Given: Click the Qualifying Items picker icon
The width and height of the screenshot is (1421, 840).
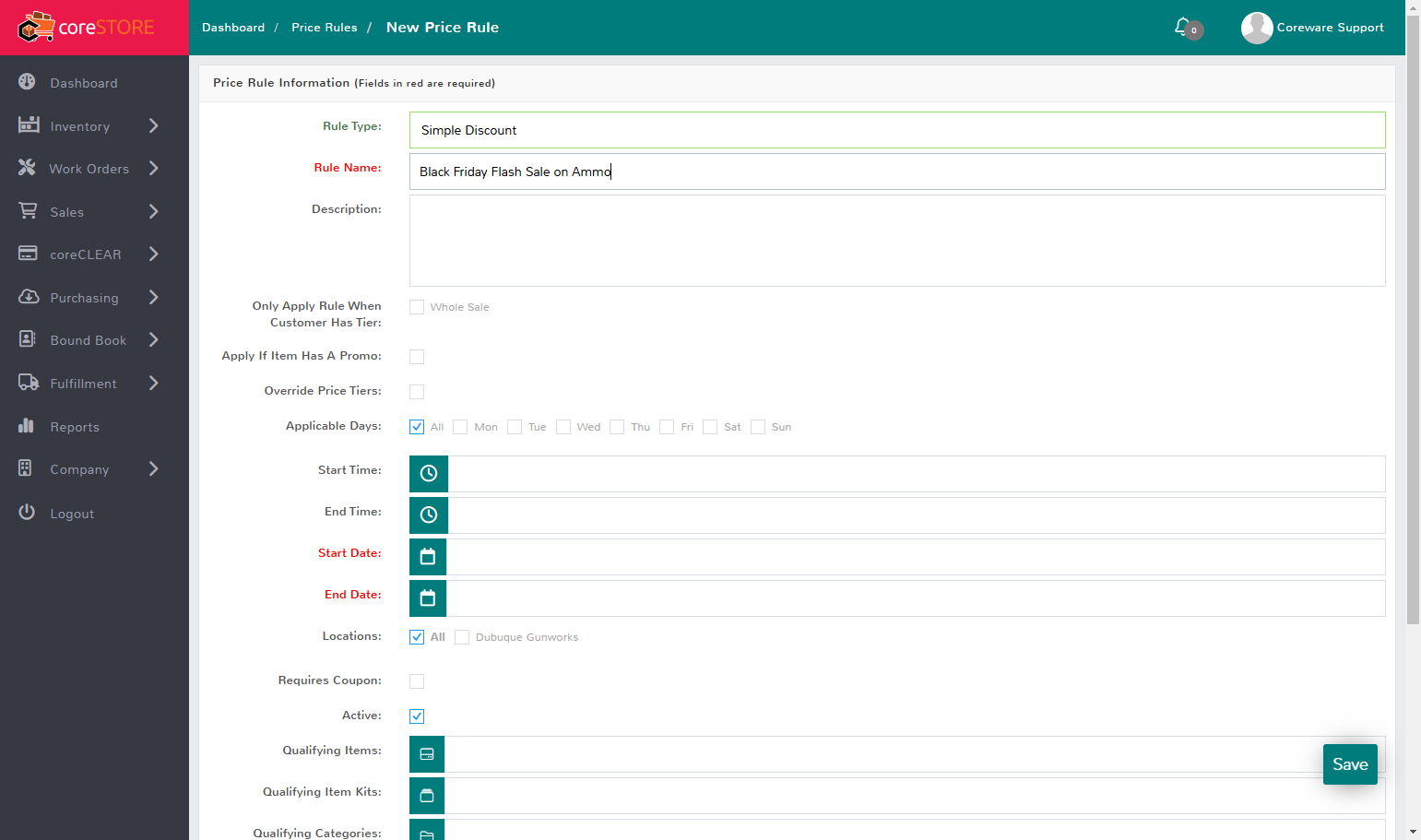Looking at the screenshot, I should coord(427,754).
